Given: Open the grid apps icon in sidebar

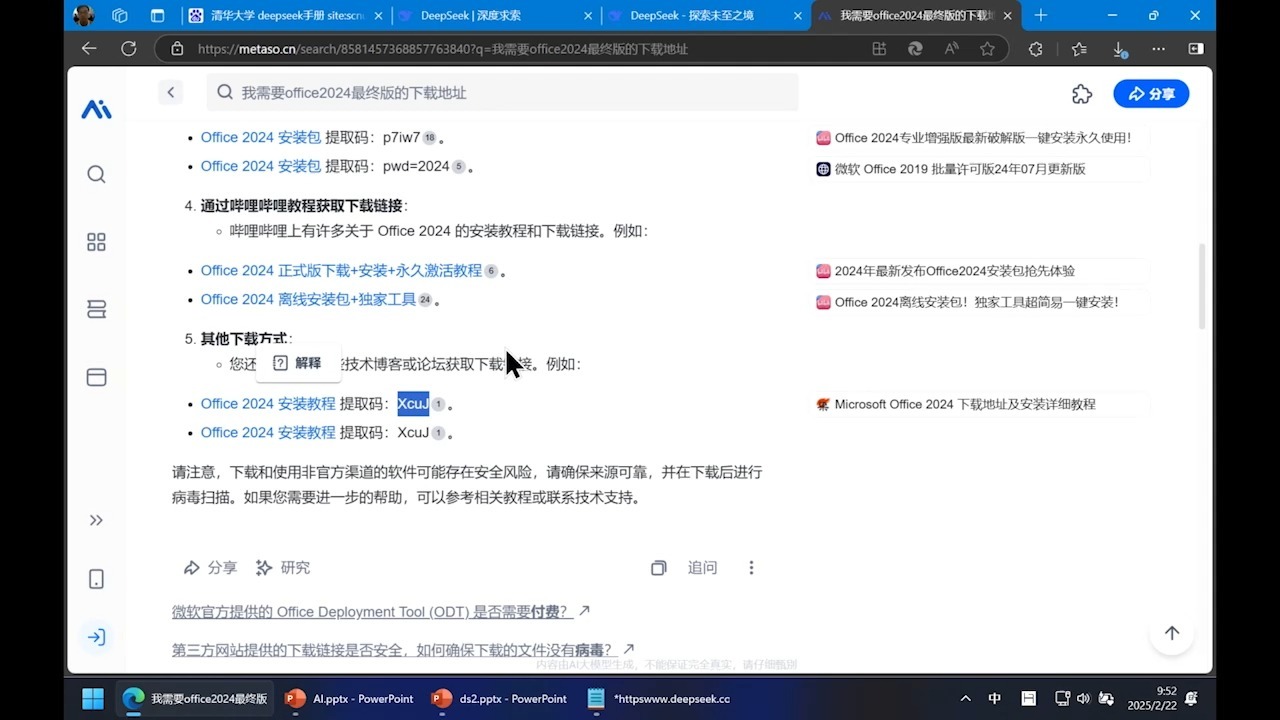Looking at the screenshot, I should (96, 242).
